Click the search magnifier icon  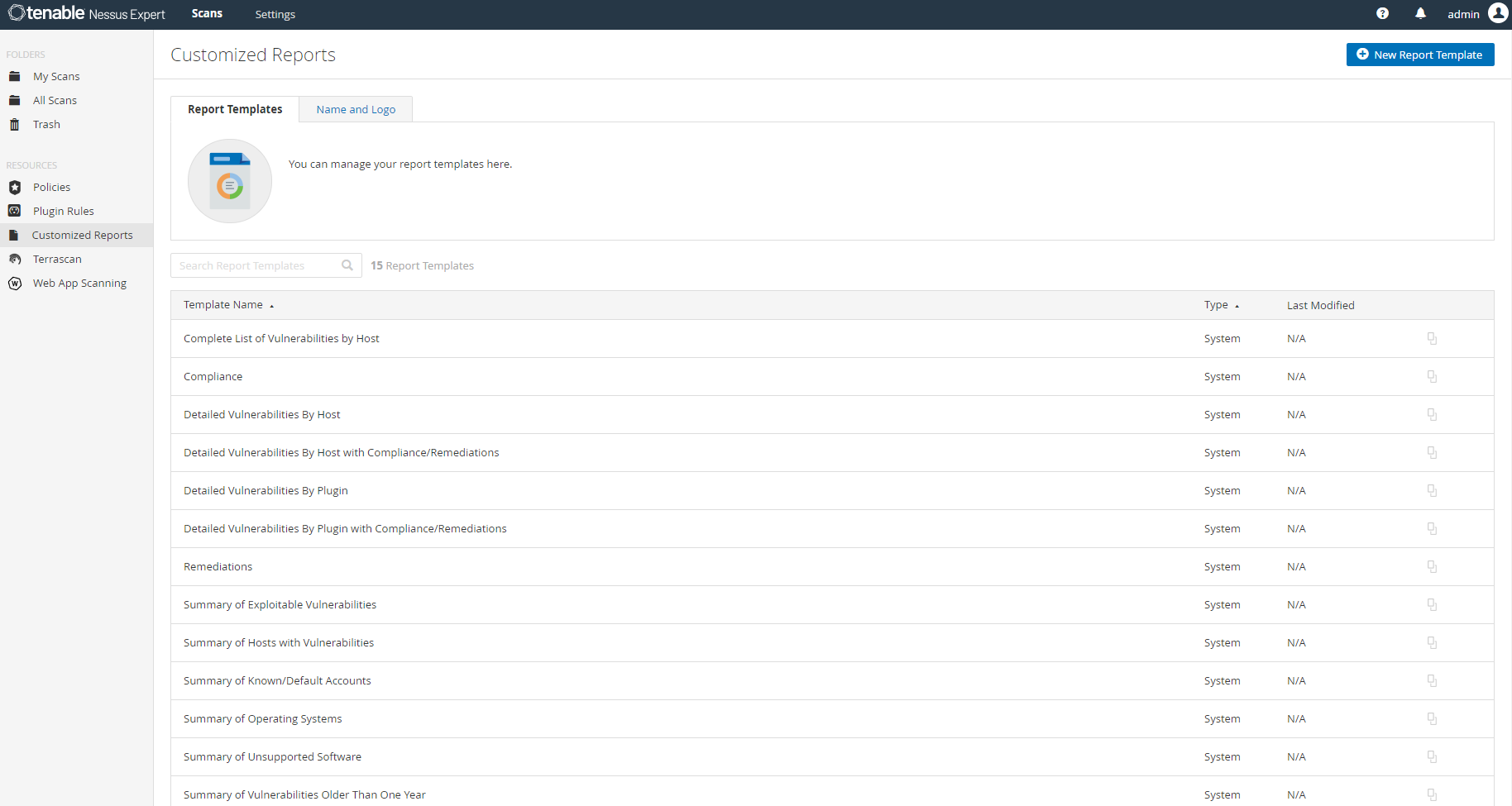coord(347,265)
